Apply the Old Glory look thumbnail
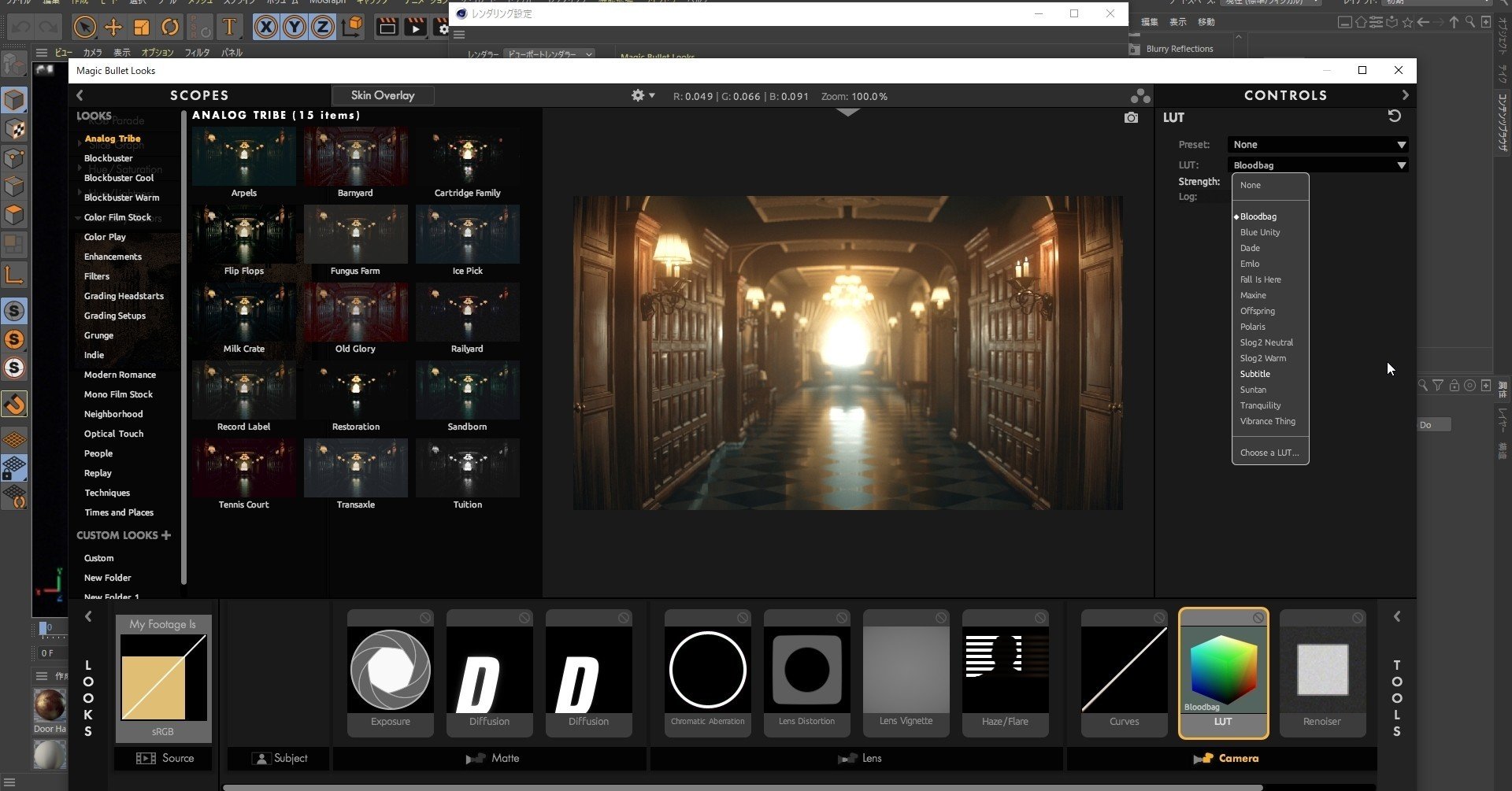Image resolution: width=1512 pixels, height=791 pixels. (x=356, y=320)
